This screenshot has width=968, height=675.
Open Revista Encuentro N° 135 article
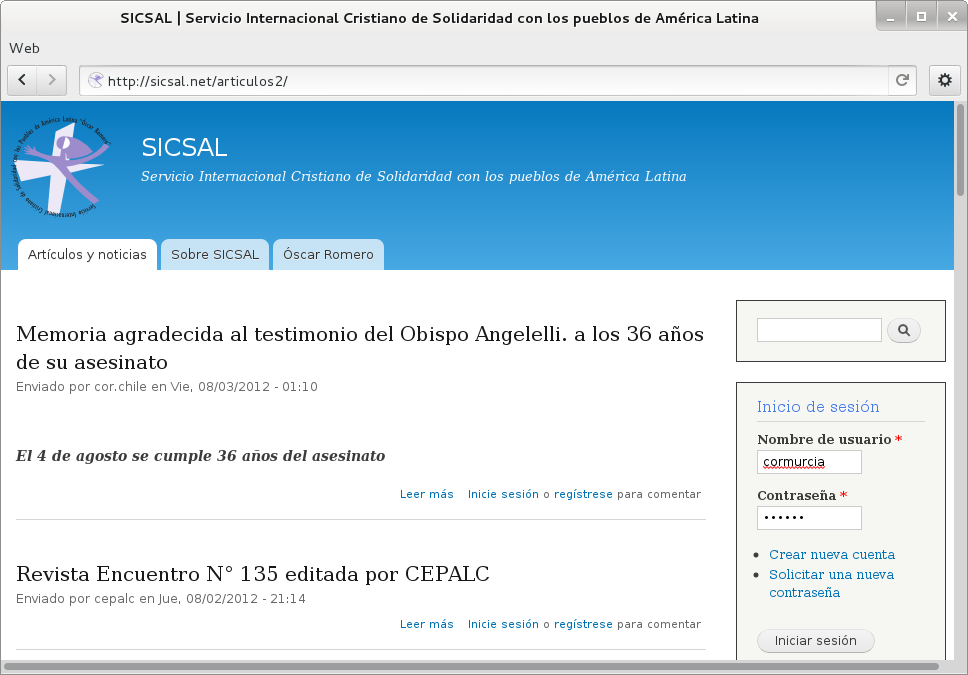252,574
